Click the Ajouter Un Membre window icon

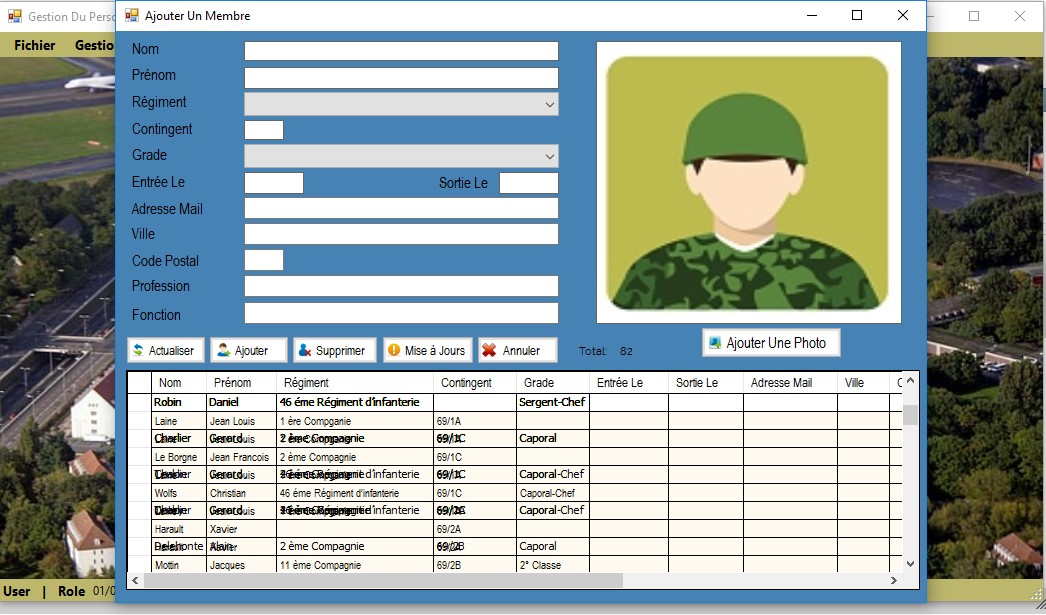pyautogui.click(x=131, y=16)
